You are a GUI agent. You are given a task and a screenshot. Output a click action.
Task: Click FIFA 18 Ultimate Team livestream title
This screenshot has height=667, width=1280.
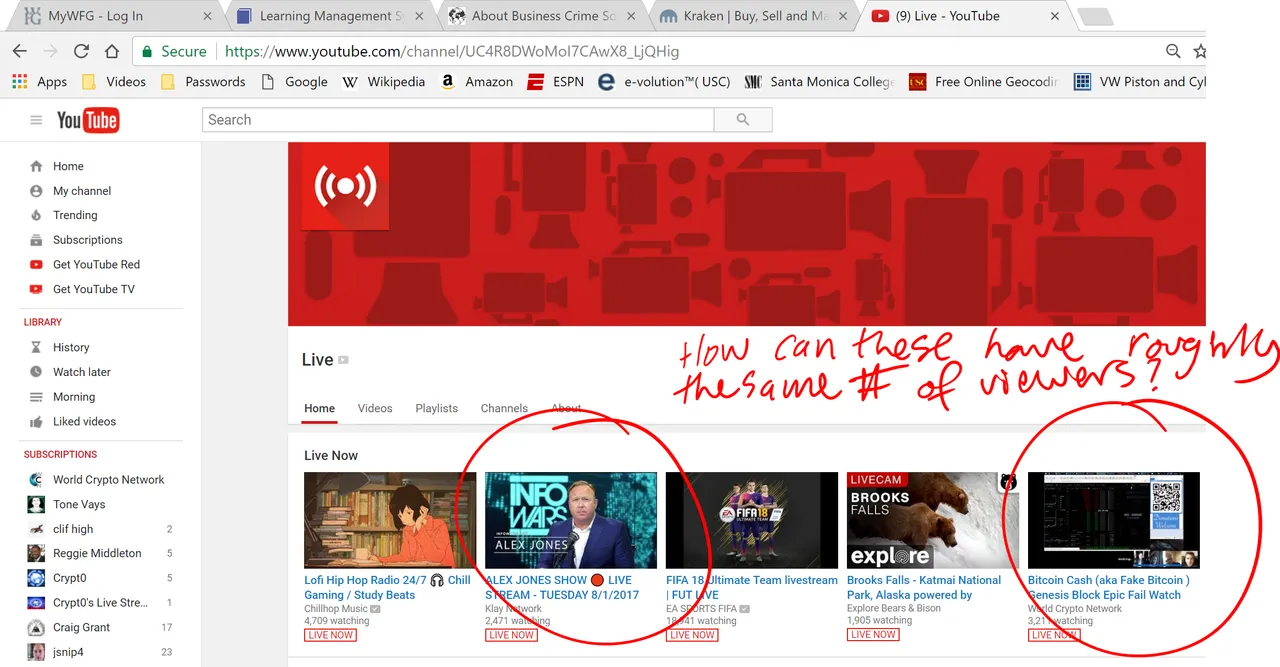click(752, 587)
